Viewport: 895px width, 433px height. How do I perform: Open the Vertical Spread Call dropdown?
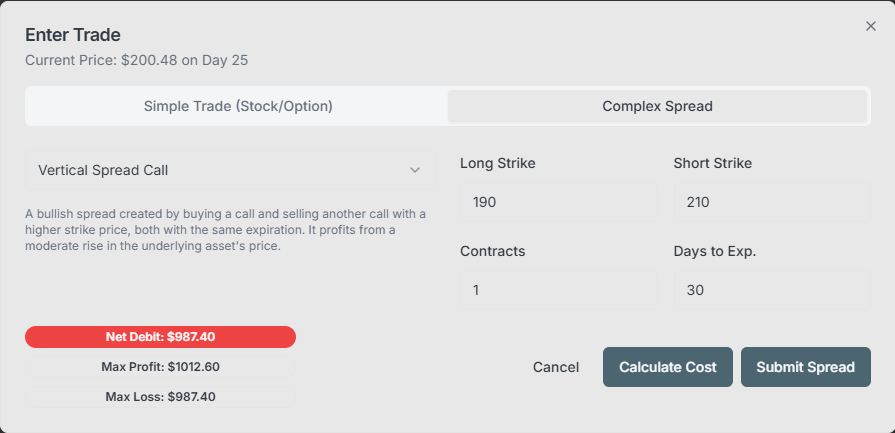pyautogui.click(x=230, y=170)
